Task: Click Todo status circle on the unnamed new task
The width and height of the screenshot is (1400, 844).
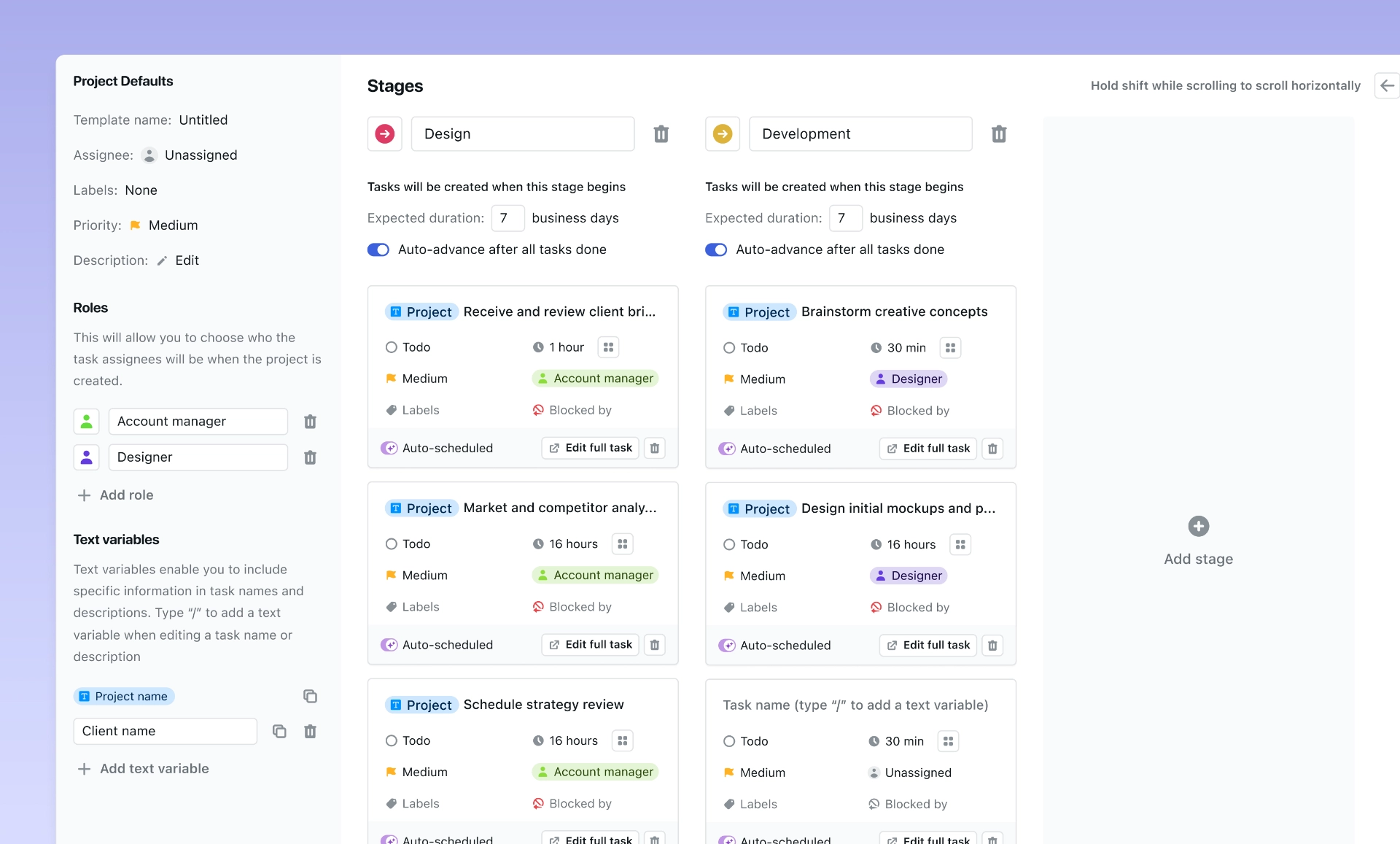Action: 729,741
